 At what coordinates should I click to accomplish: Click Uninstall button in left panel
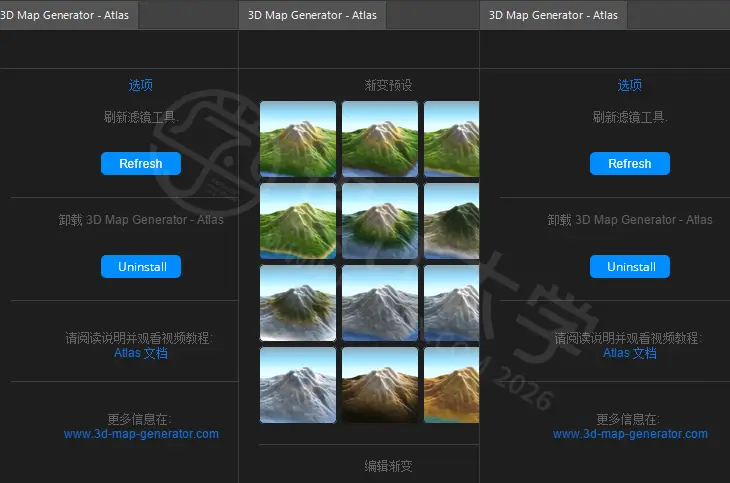tap(141, 266)
